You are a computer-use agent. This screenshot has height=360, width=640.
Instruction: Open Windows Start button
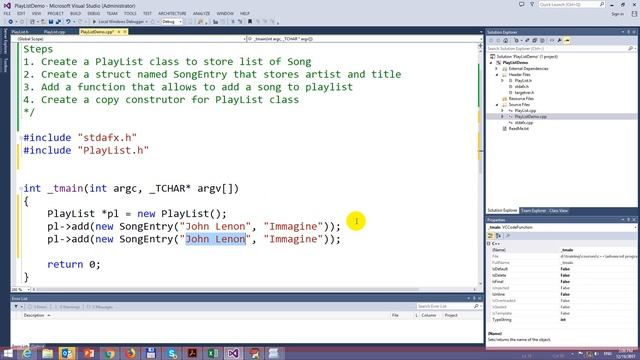7,353
